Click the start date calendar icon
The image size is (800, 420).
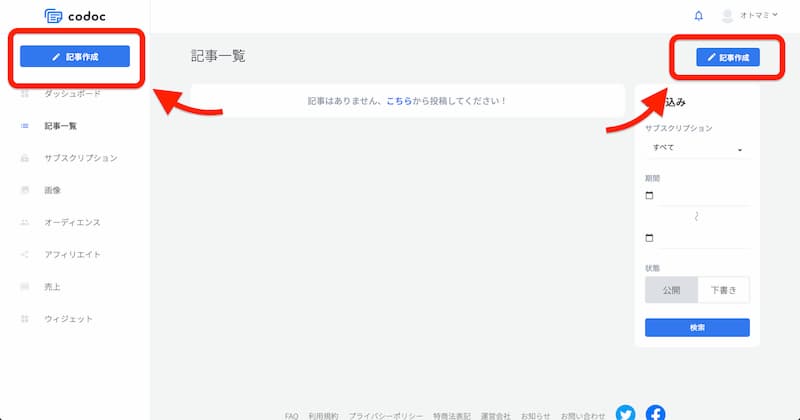(x=649, y=195)
